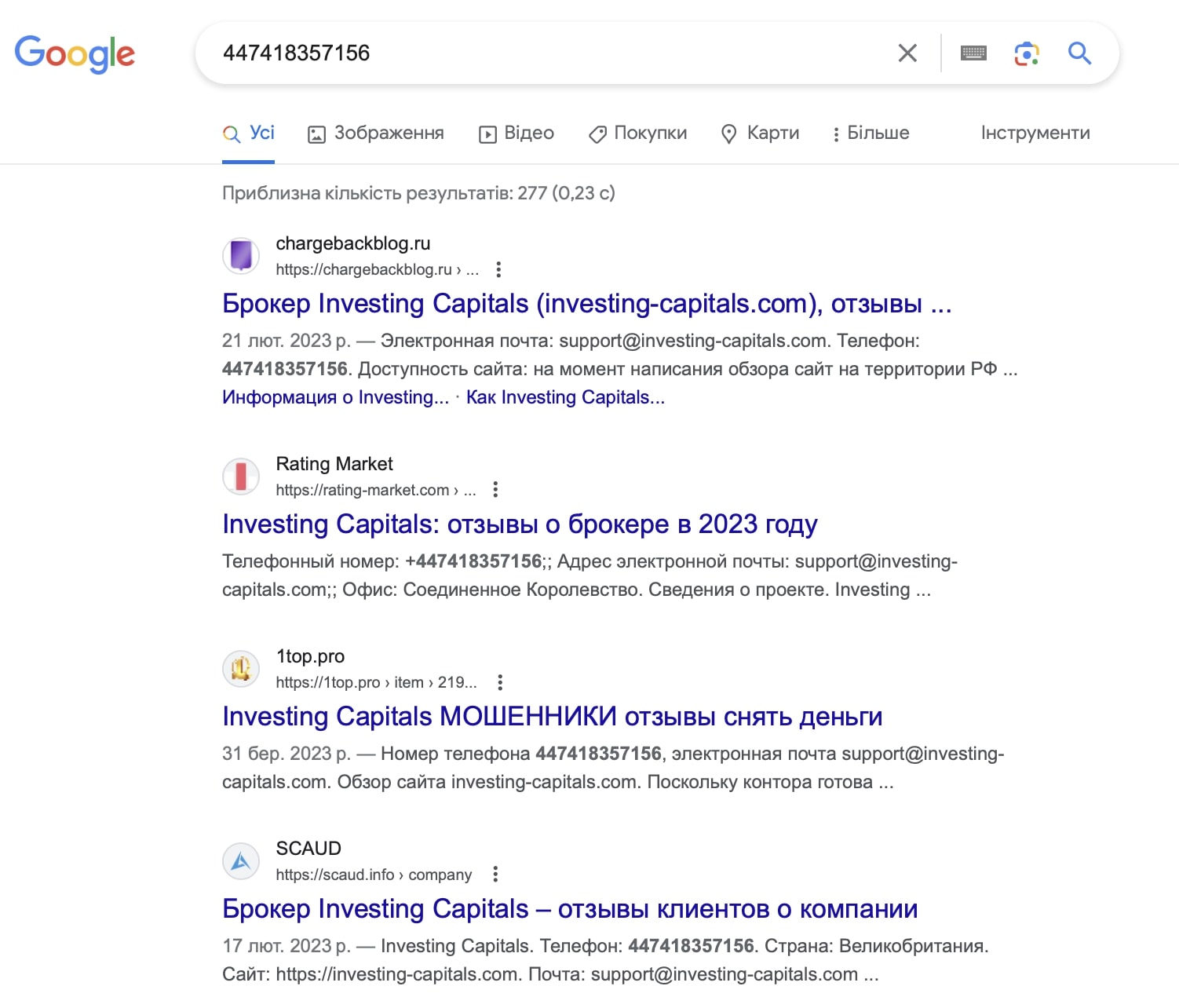
Task: Click the chargebackblog.ru site name
Action: [353, 243]
